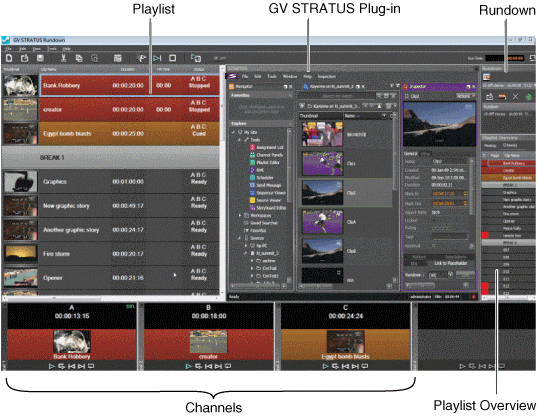Viewport: 537px width, 416px height.
Task: Click the search assets input field
Action: click(x=337, y=96)
